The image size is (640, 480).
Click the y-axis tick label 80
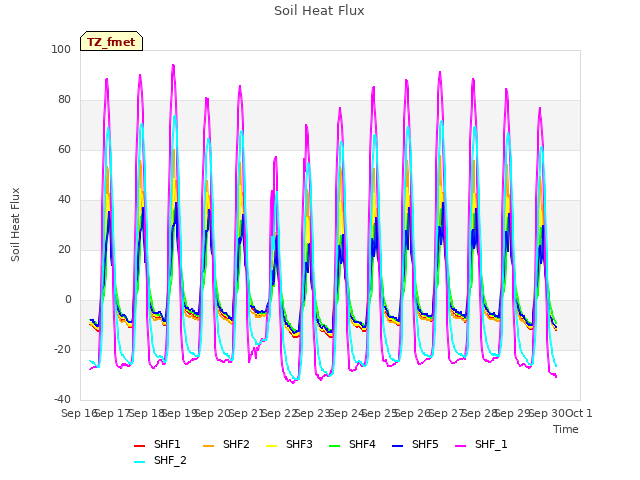pos(64,100)
